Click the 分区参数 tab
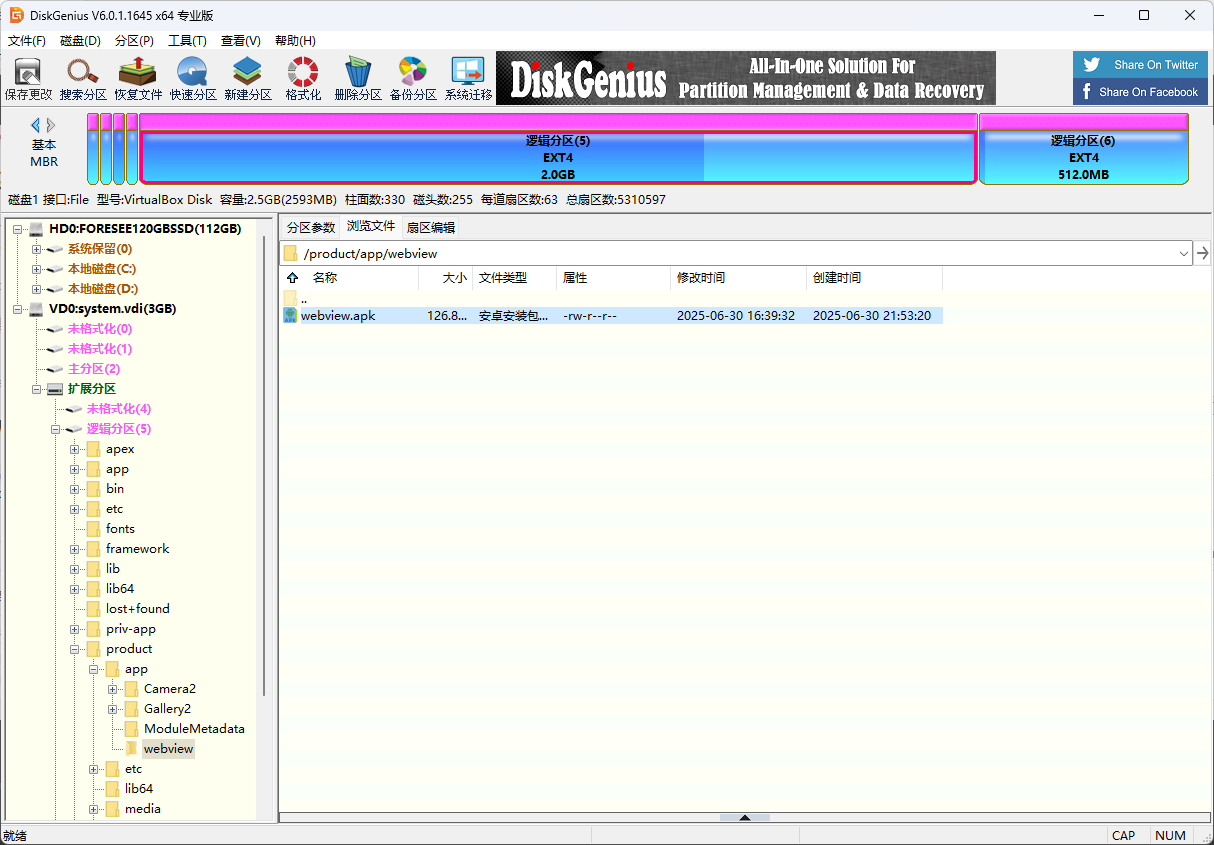 click(x=310, y=226)
